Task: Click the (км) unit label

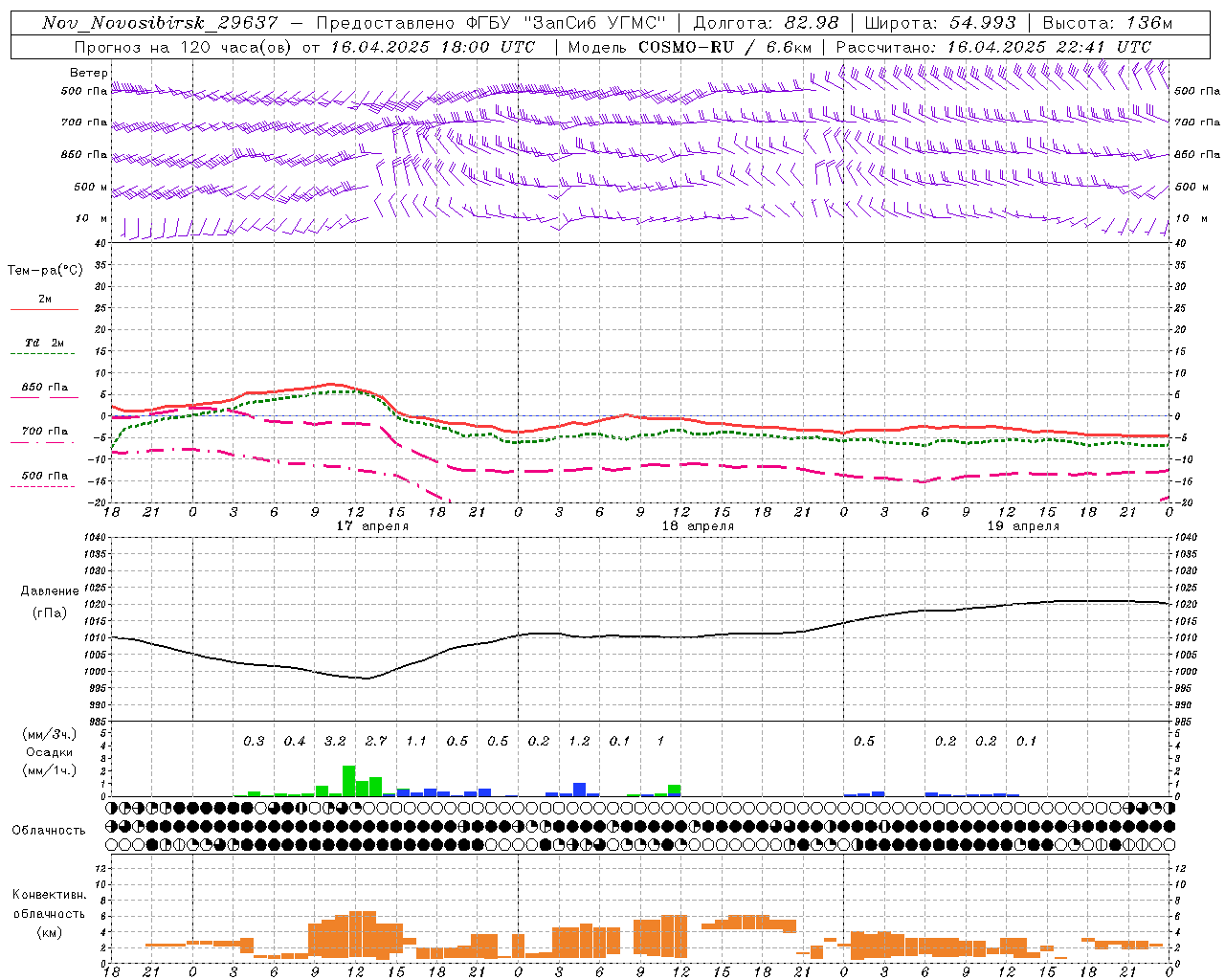Action: tap(50, 932)
